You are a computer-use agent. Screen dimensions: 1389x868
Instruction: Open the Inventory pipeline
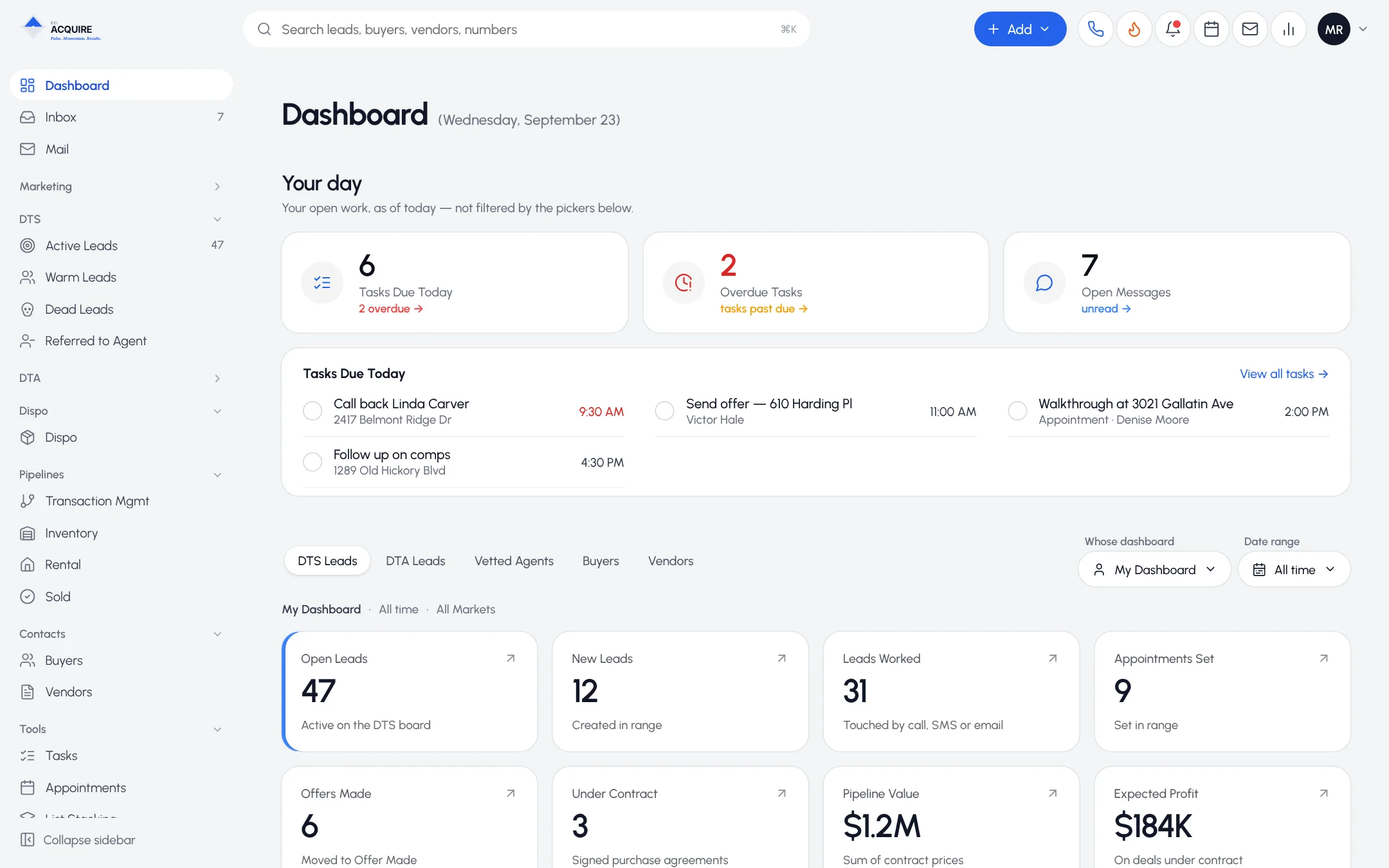[x=122, y=533]
